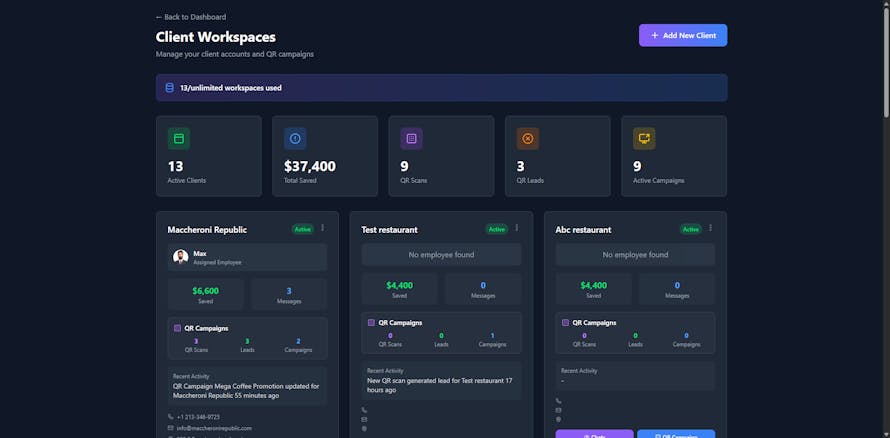Click QR Campaigns icon in Maccheroni Republic card
890x438 pixels.
[x=177, y=328]
